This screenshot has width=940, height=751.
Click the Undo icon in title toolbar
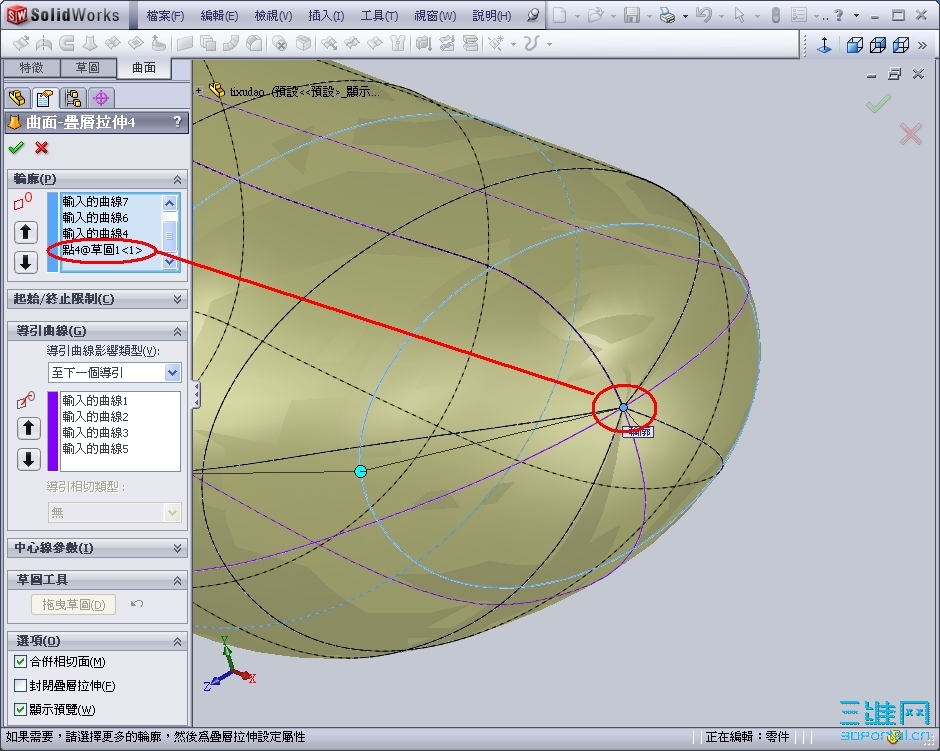coord(704,16)
